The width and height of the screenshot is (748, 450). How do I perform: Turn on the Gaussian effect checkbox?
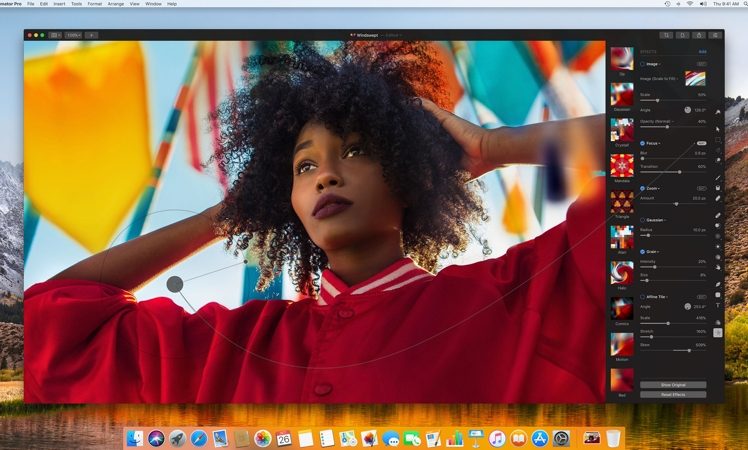(642, 218)
